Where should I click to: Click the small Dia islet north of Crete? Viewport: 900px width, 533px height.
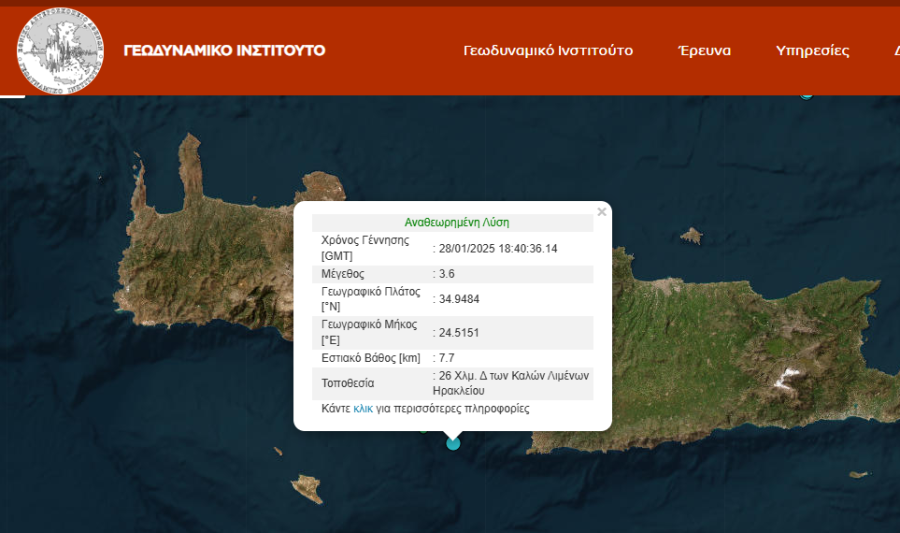(x=691, y=236)
